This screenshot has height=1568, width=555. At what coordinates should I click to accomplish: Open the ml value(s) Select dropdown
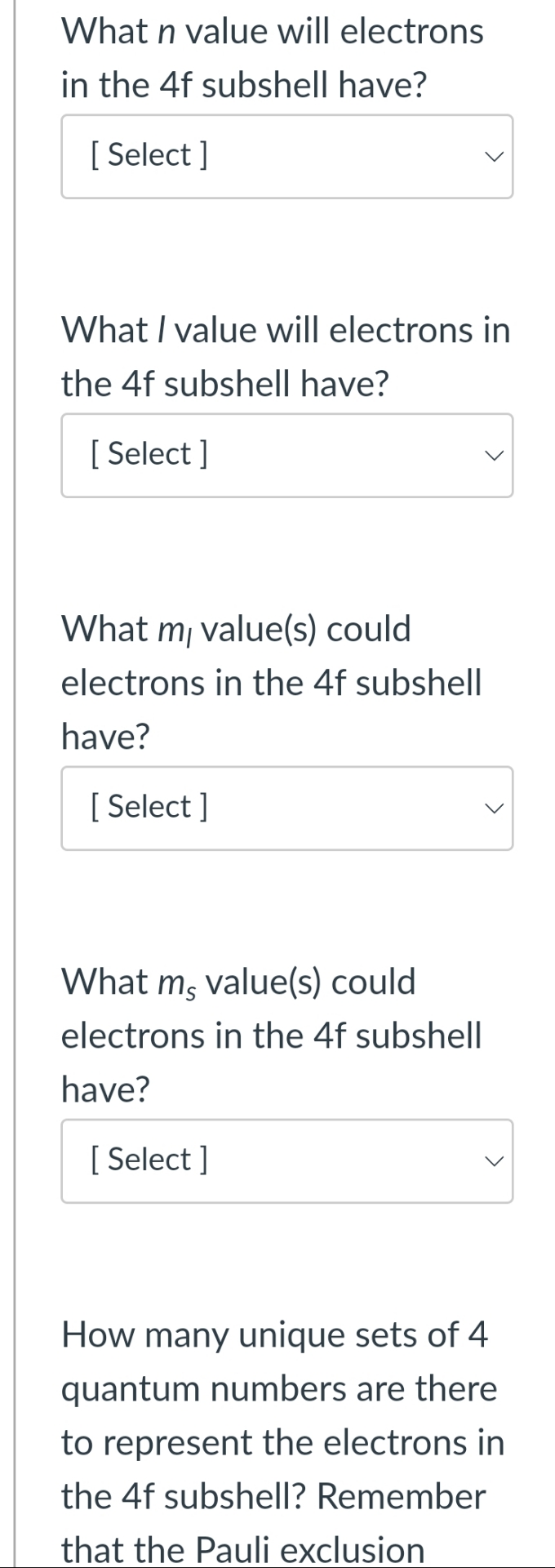tap(287, 808)
